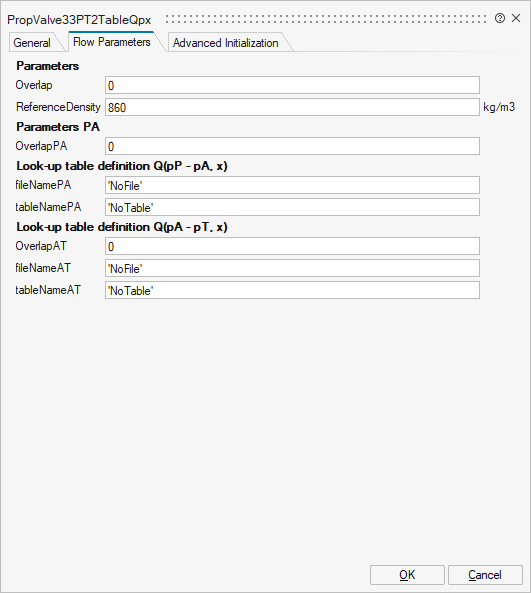
Task: Edit the ReferenceDensity value 860
Action: coord(292,107)
